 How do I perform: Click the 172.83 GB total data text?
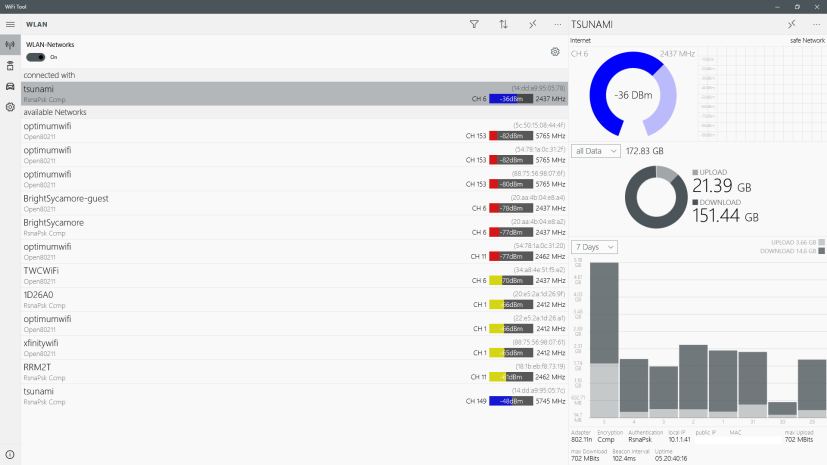(x=645, y=151)
